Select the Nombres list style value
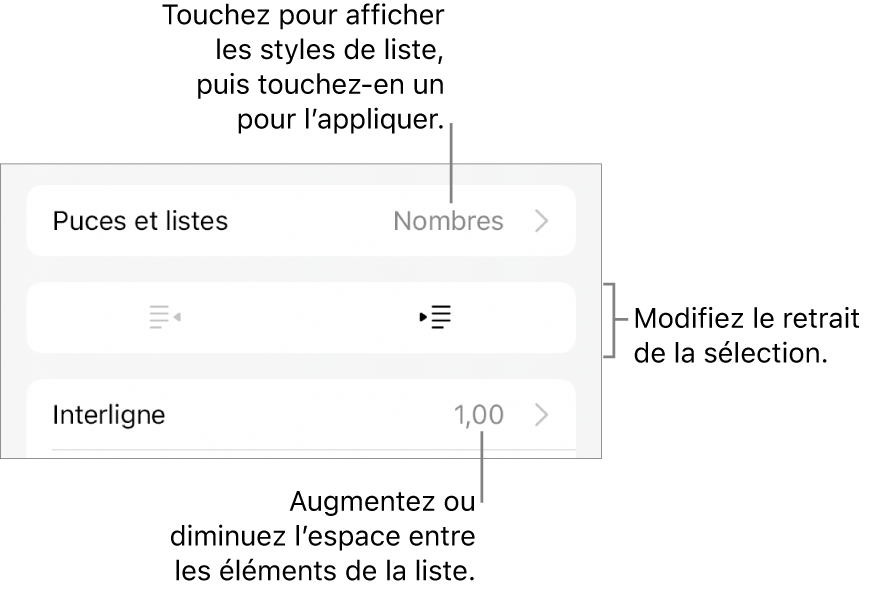This screenshot has width=884, height=598. coord(448,221)
